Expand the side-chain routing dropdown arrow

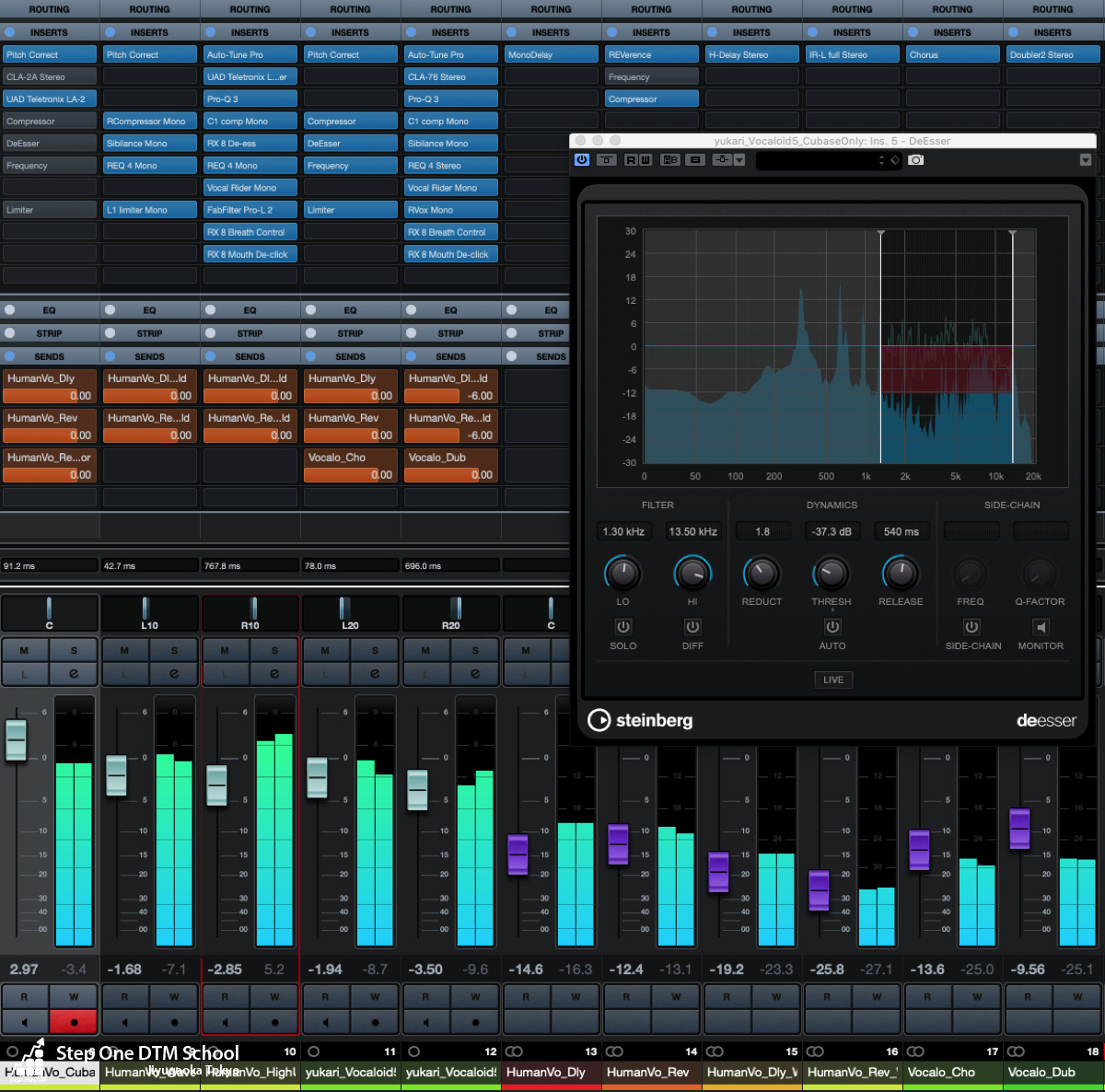739,160
